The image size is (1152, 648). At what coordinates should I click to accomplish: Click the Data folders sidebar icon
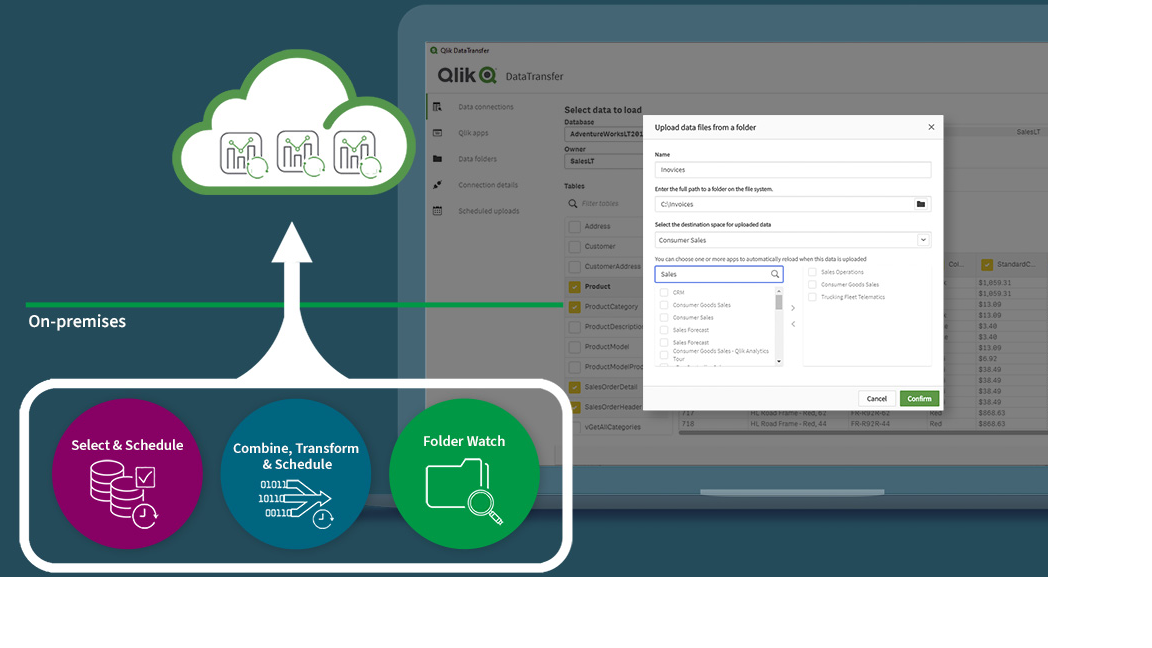coord(437,159)
